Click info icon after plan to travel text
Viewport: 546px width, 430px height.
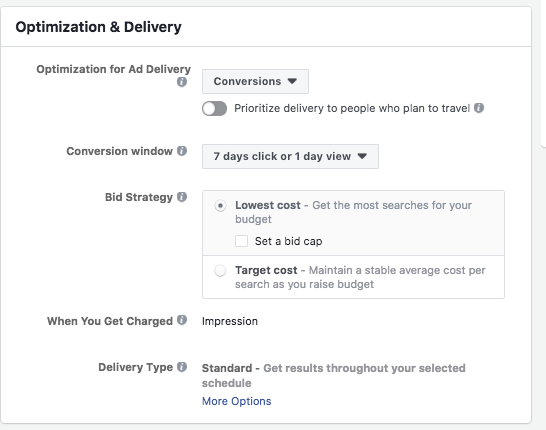[479, 108]
